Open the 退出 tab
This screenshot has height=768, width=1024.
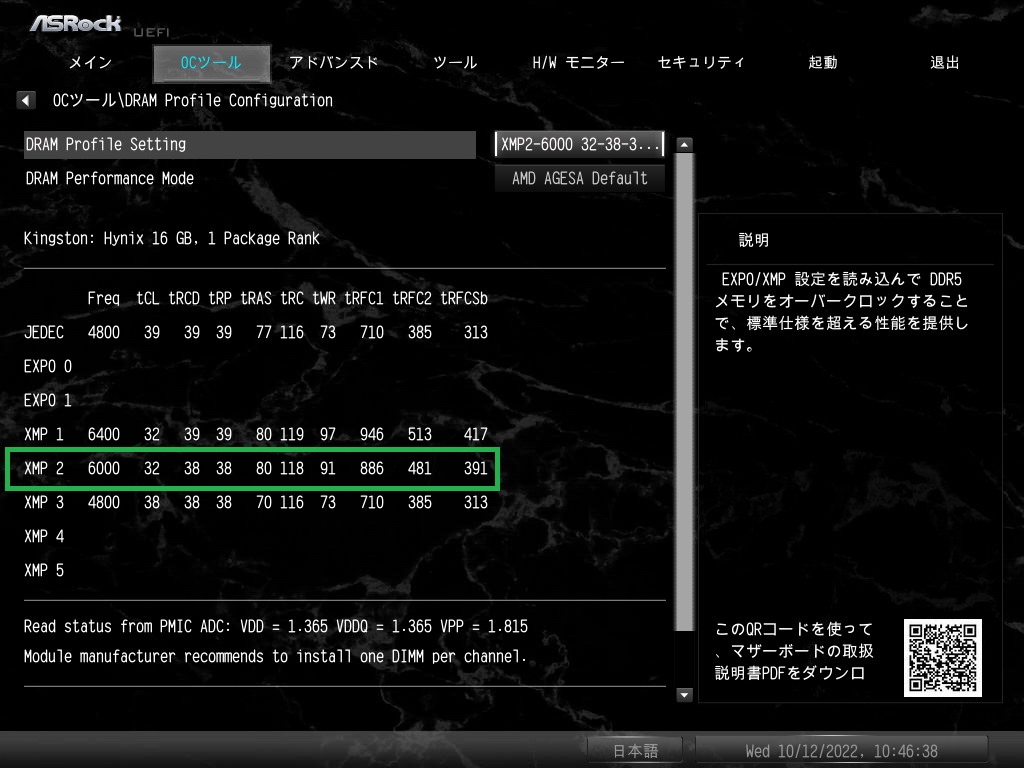coord(944,63)
